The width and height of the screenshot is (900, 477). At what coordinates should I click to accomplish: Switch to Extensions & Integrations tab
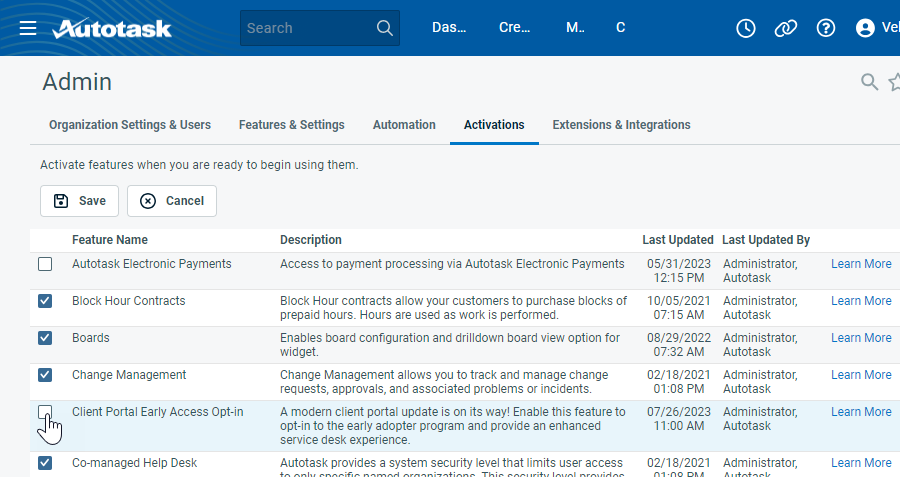pyautogui.click(x=621, y=125)
